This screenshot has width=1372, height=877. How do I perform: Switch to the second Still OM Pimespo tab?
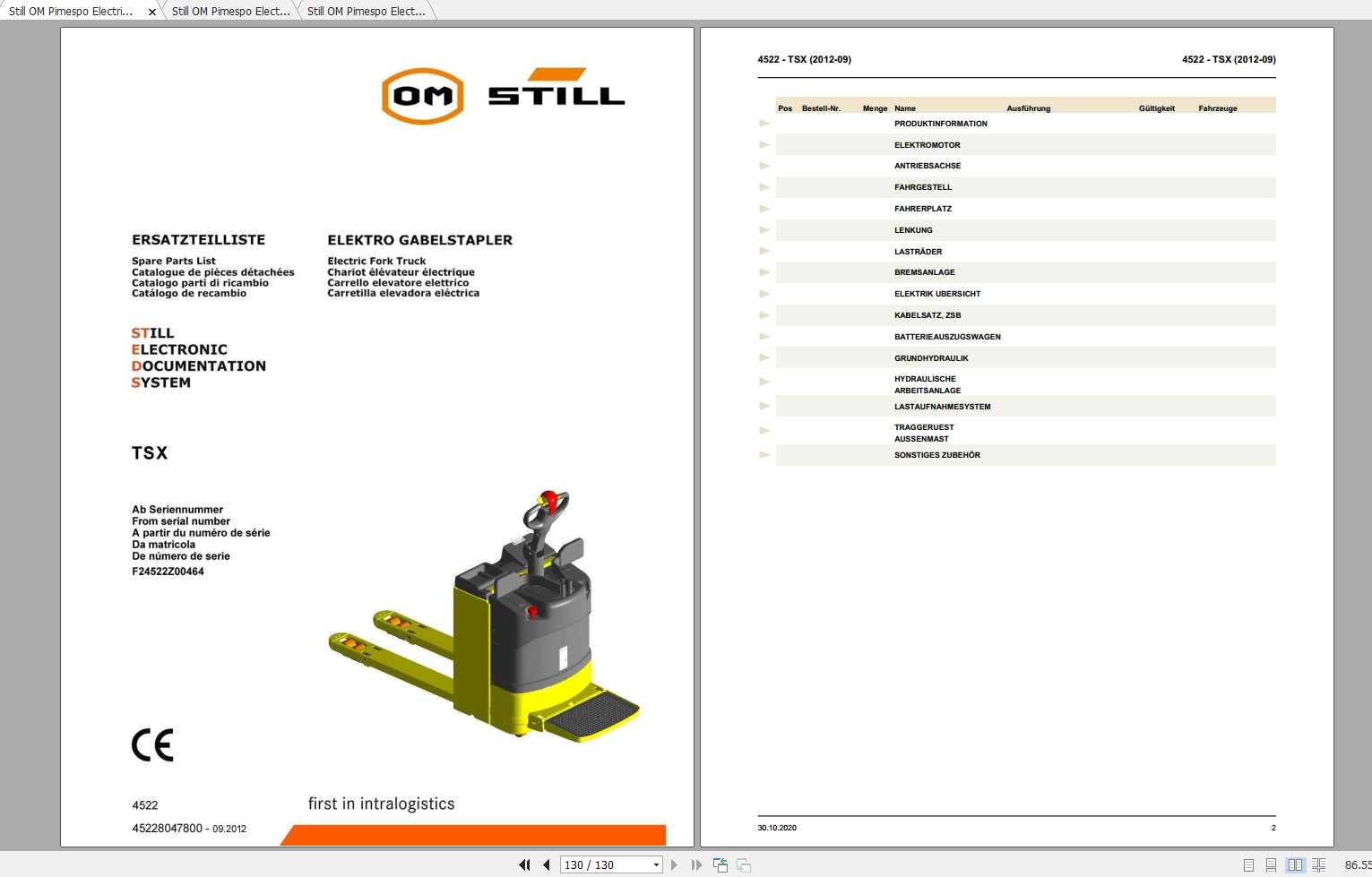click(x=231, y=12)
